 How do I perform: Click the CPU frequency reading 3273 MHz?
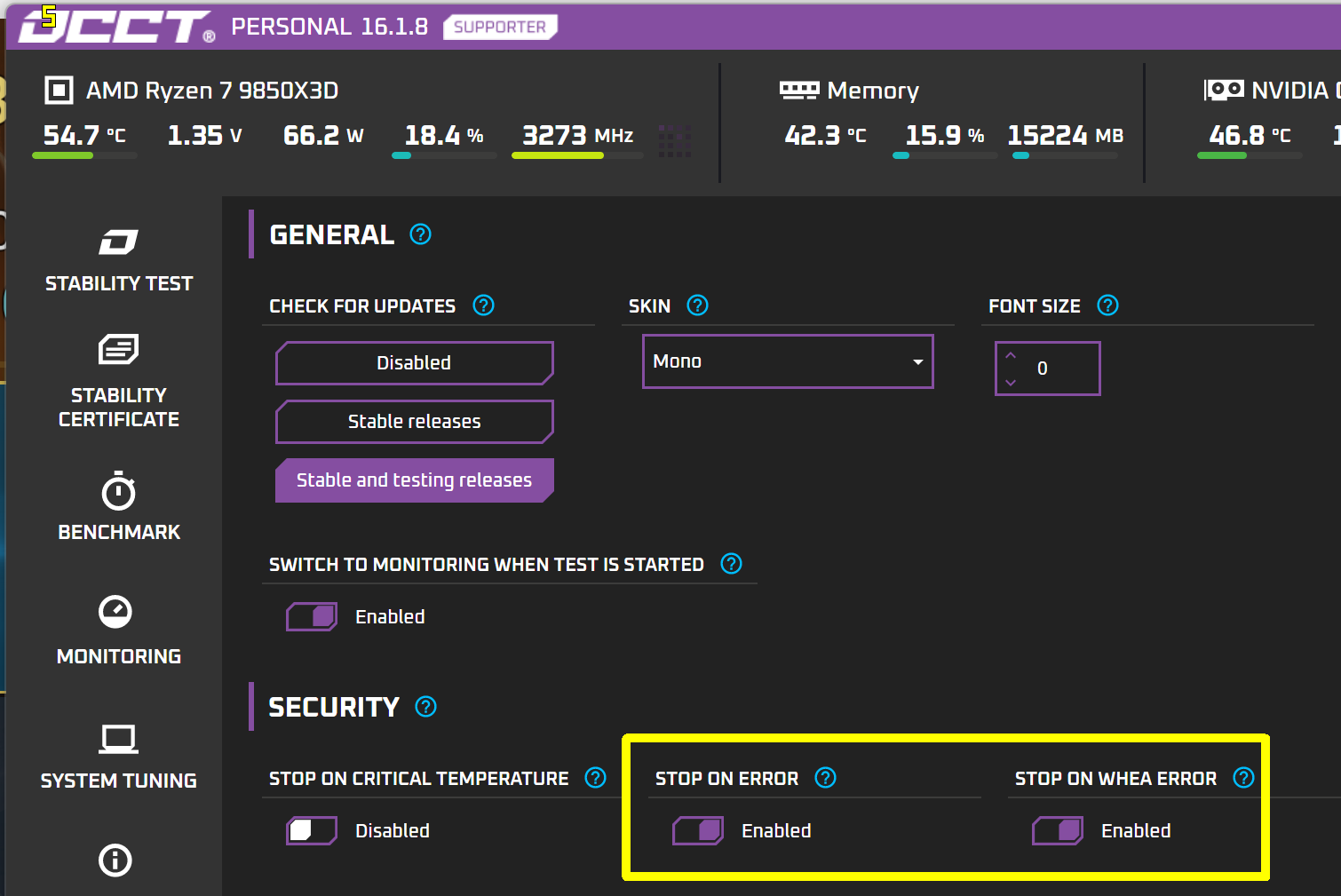(577, 136)
